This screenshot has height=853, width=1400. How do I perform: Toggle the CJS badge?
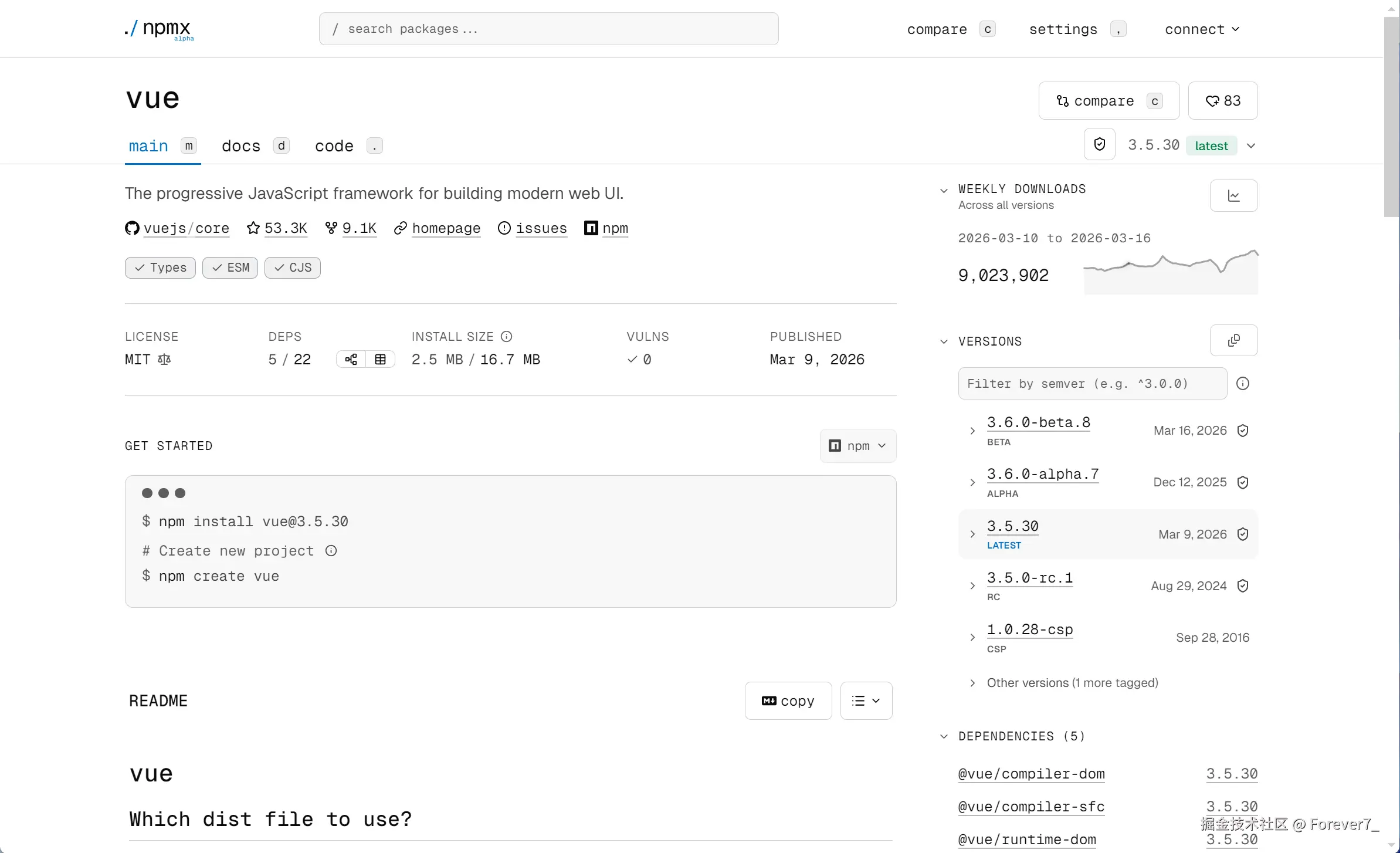pyautogui.click(x=292, y=268)
